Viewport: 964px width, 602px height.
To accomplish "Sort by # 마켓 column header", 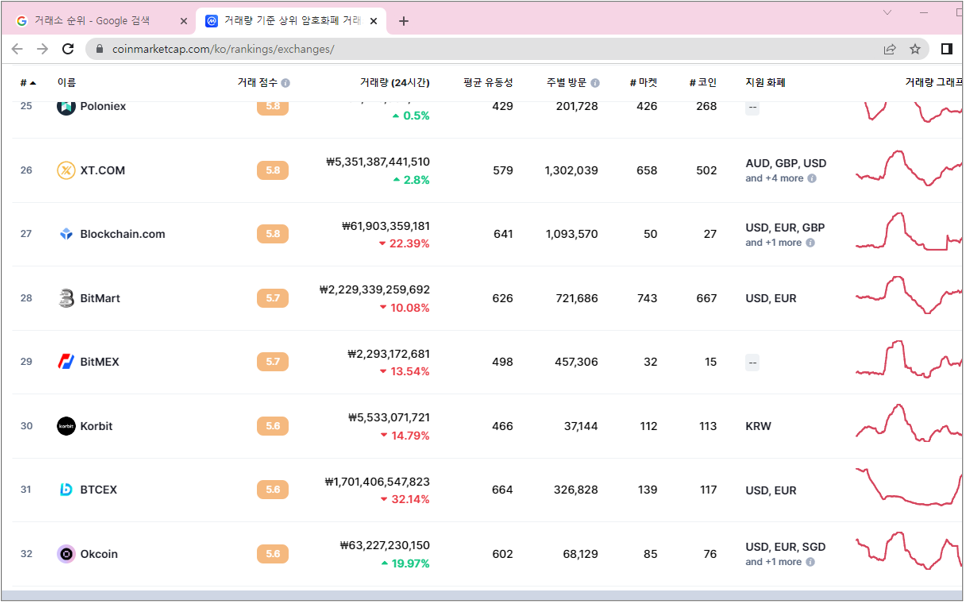I will pos(644,82).
